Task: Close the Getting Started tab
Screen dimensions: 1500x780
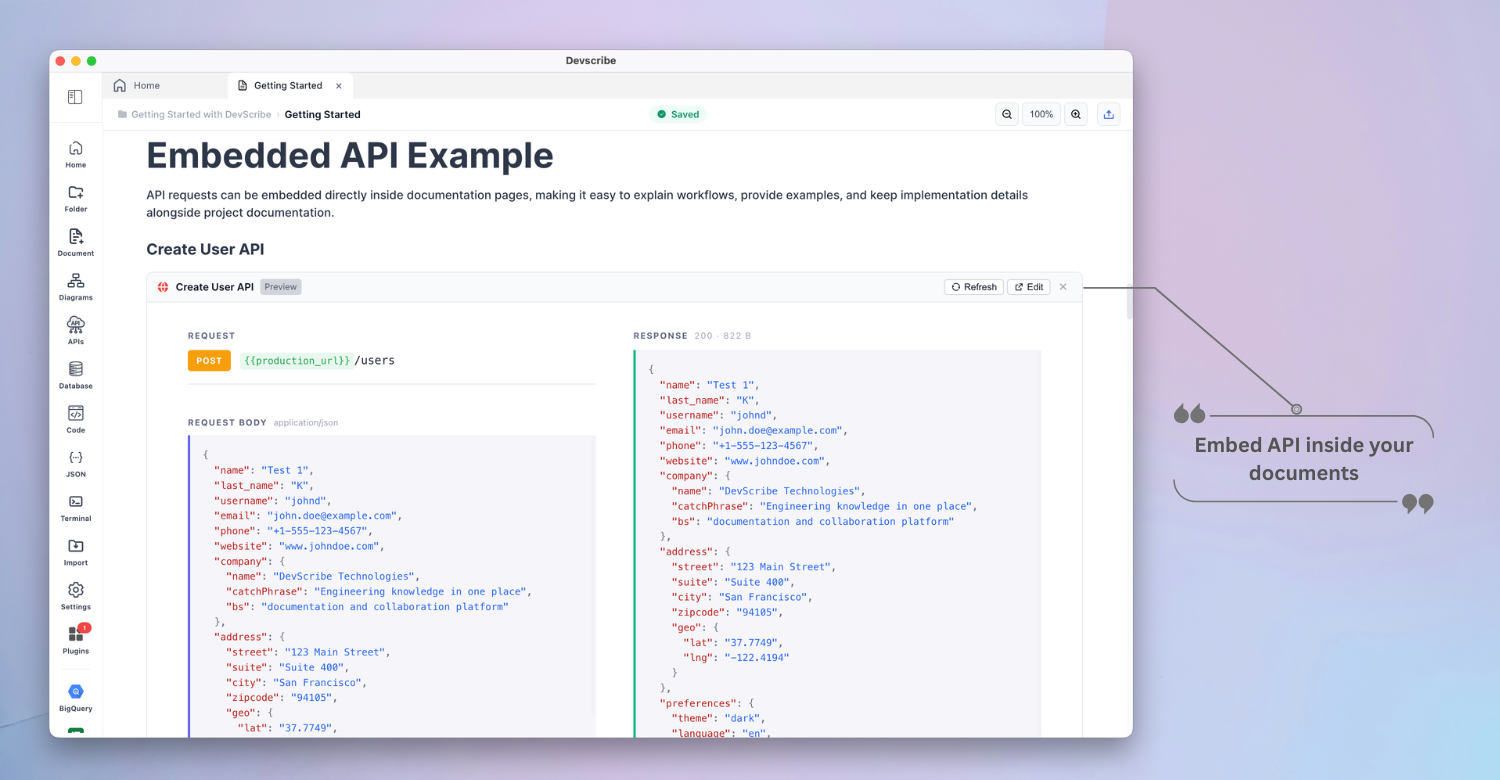Action: 339,86
